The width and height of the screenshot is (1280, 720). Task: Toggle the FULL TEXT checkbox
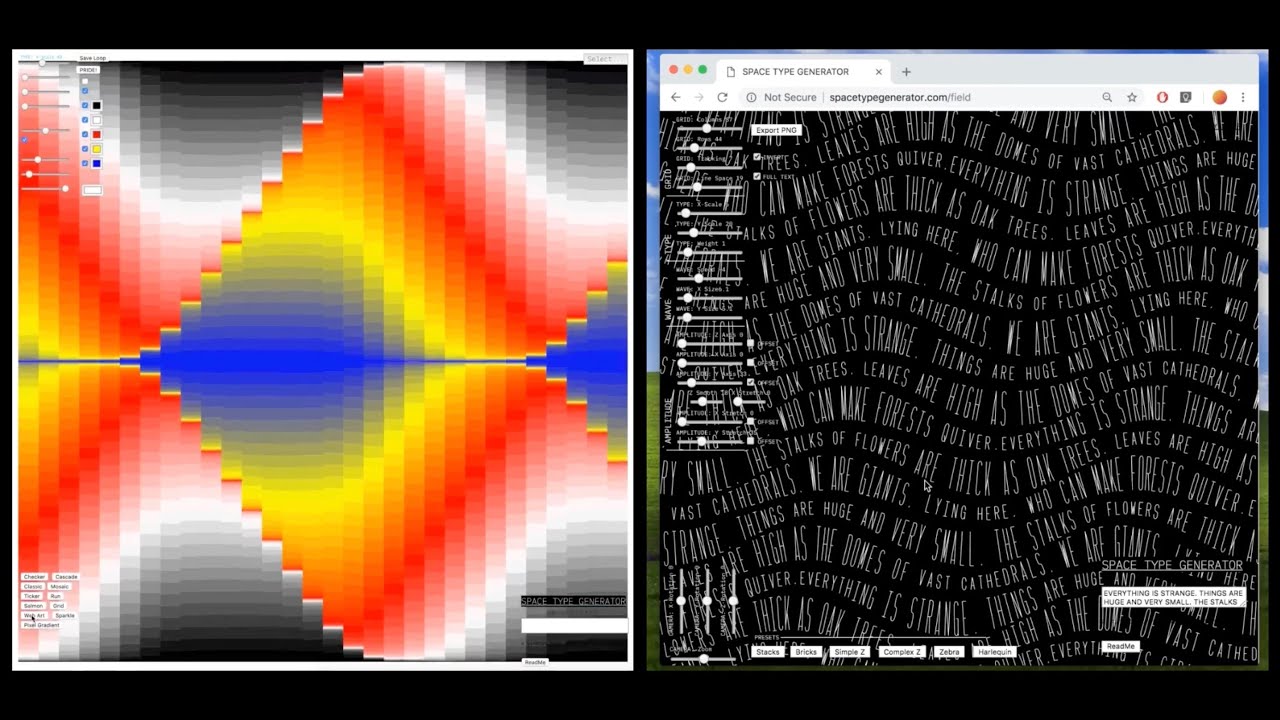(x=757, y=176)
